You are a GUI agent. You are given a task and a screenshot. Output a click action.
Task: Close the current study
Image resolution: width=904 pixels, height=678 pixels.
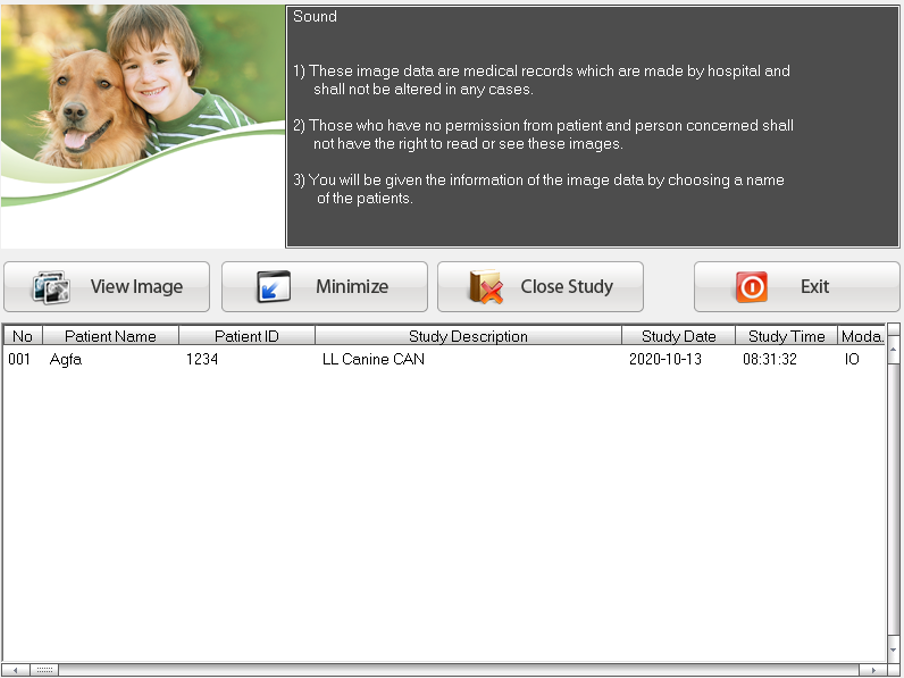tap(540, 286)
